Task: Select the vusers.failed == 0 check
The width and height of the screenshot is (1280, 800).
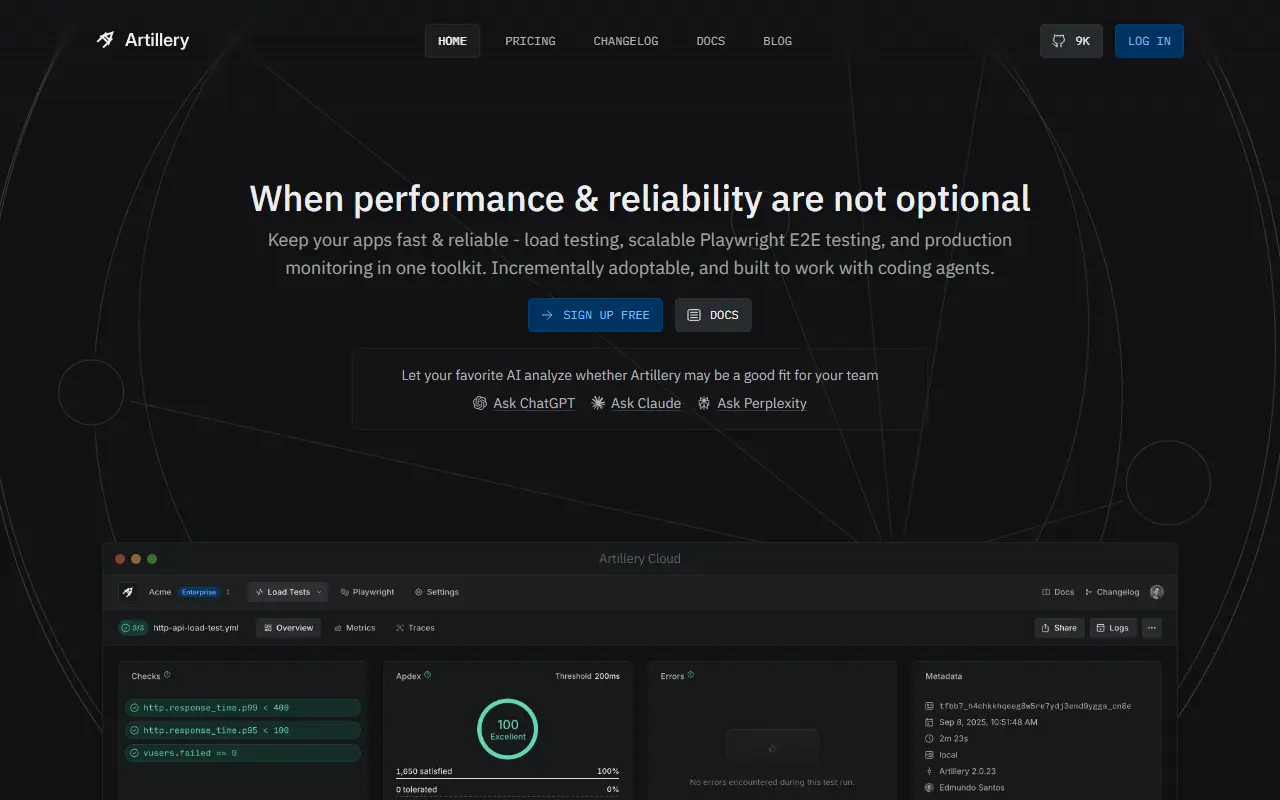Action: pyautogui.click(x=243, y=753)
